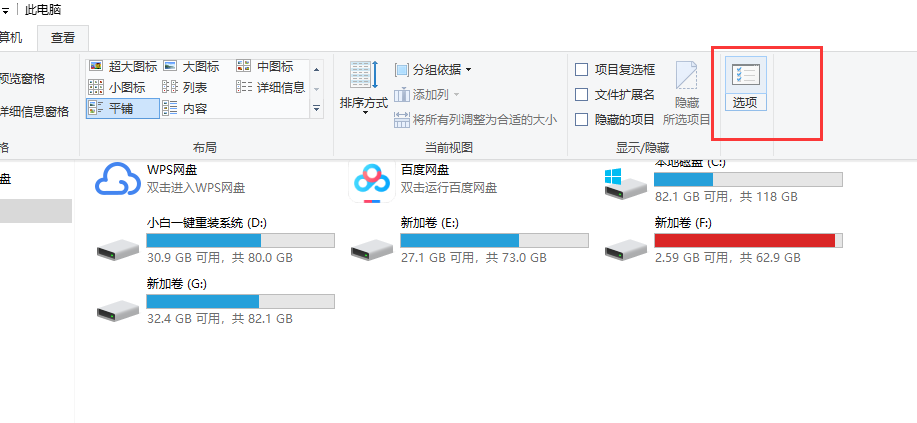917x423 pixels.
Task: Enable the 项目复选框 checkbox
Action: pos(582,70)
